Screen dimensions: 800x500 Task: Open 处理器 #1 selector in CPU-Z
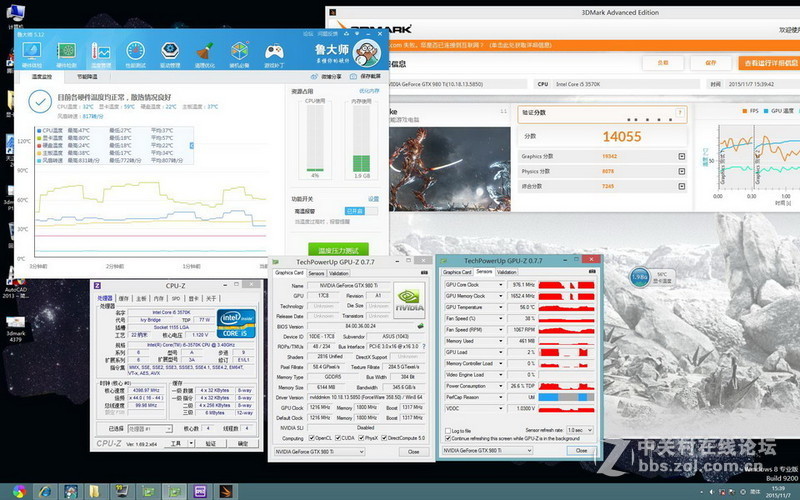click(150, 429)
